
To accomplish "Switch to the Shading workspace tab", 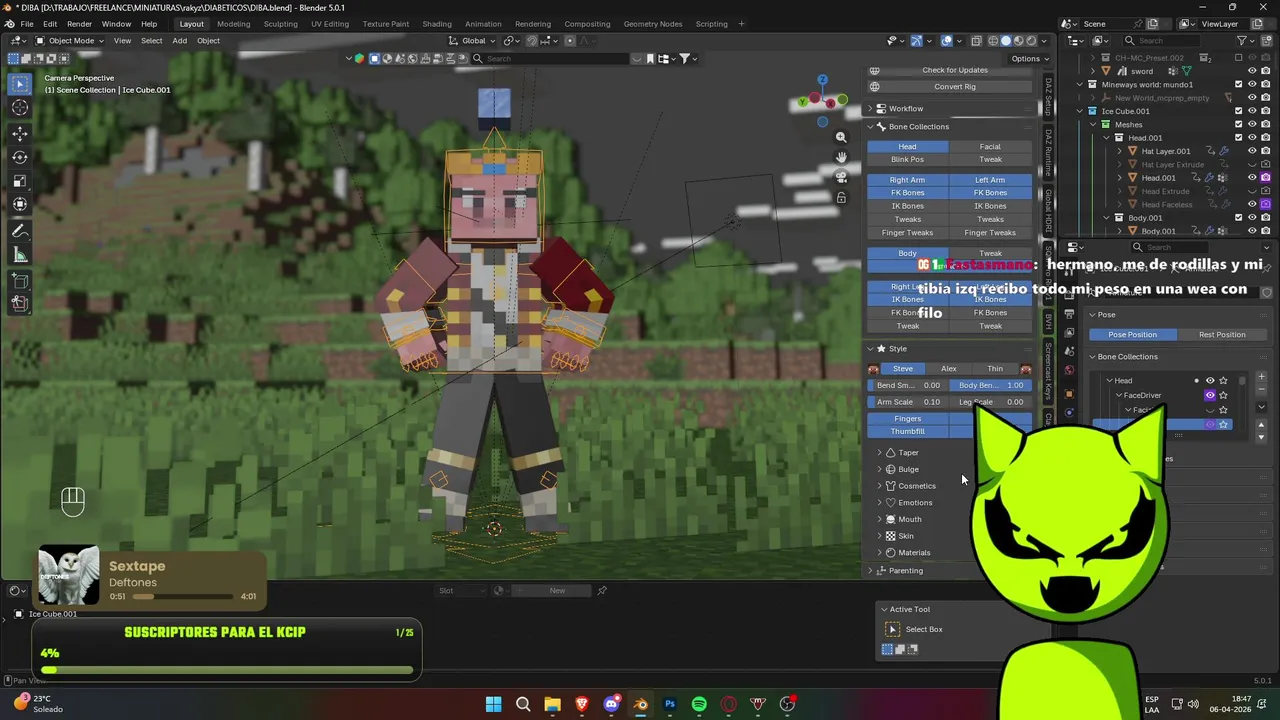I will pyautogui.click(x=437, y=24).
